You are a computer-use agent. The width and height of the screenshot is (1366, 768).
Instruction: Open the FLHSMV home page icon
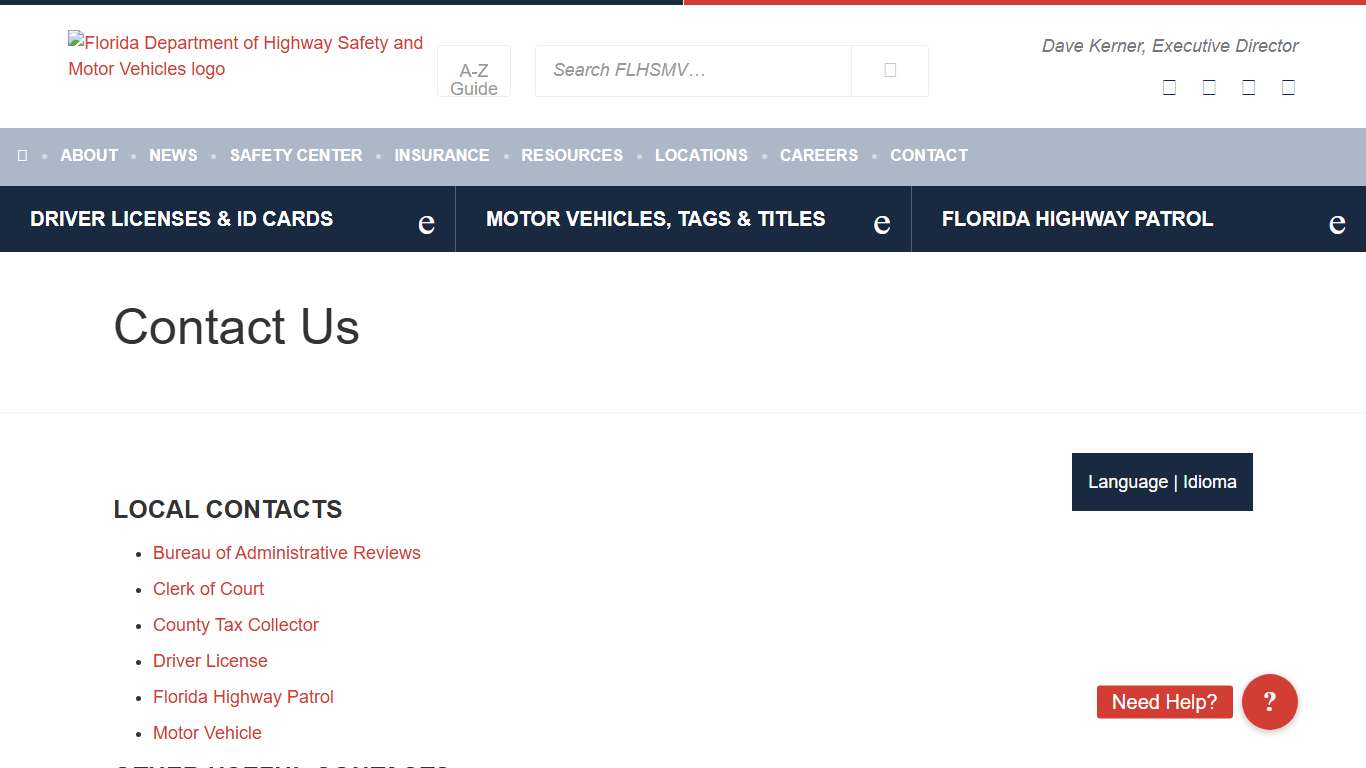[x=22, y=155]
